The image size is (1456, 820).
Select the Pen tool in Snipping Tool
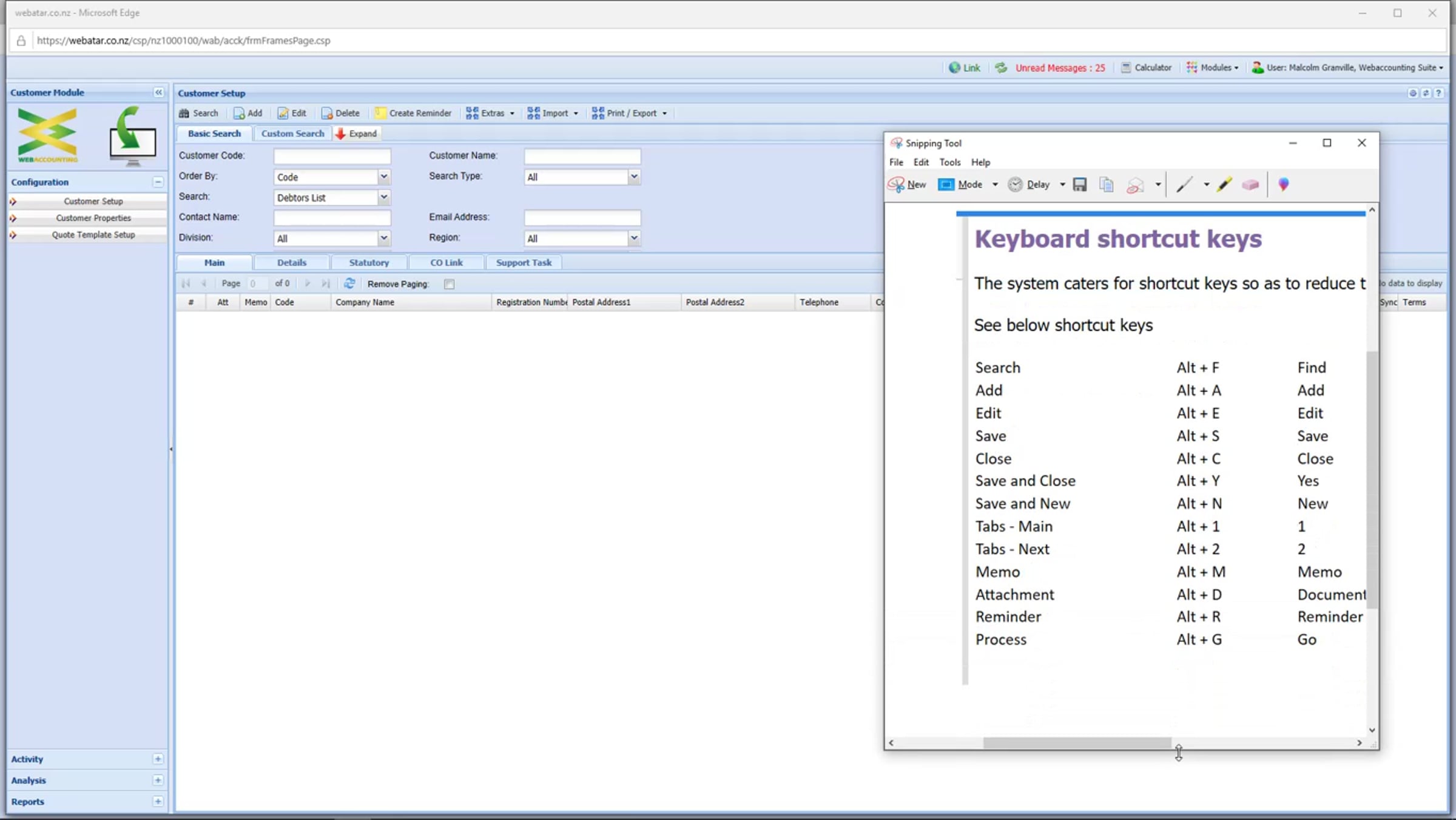1184,185
